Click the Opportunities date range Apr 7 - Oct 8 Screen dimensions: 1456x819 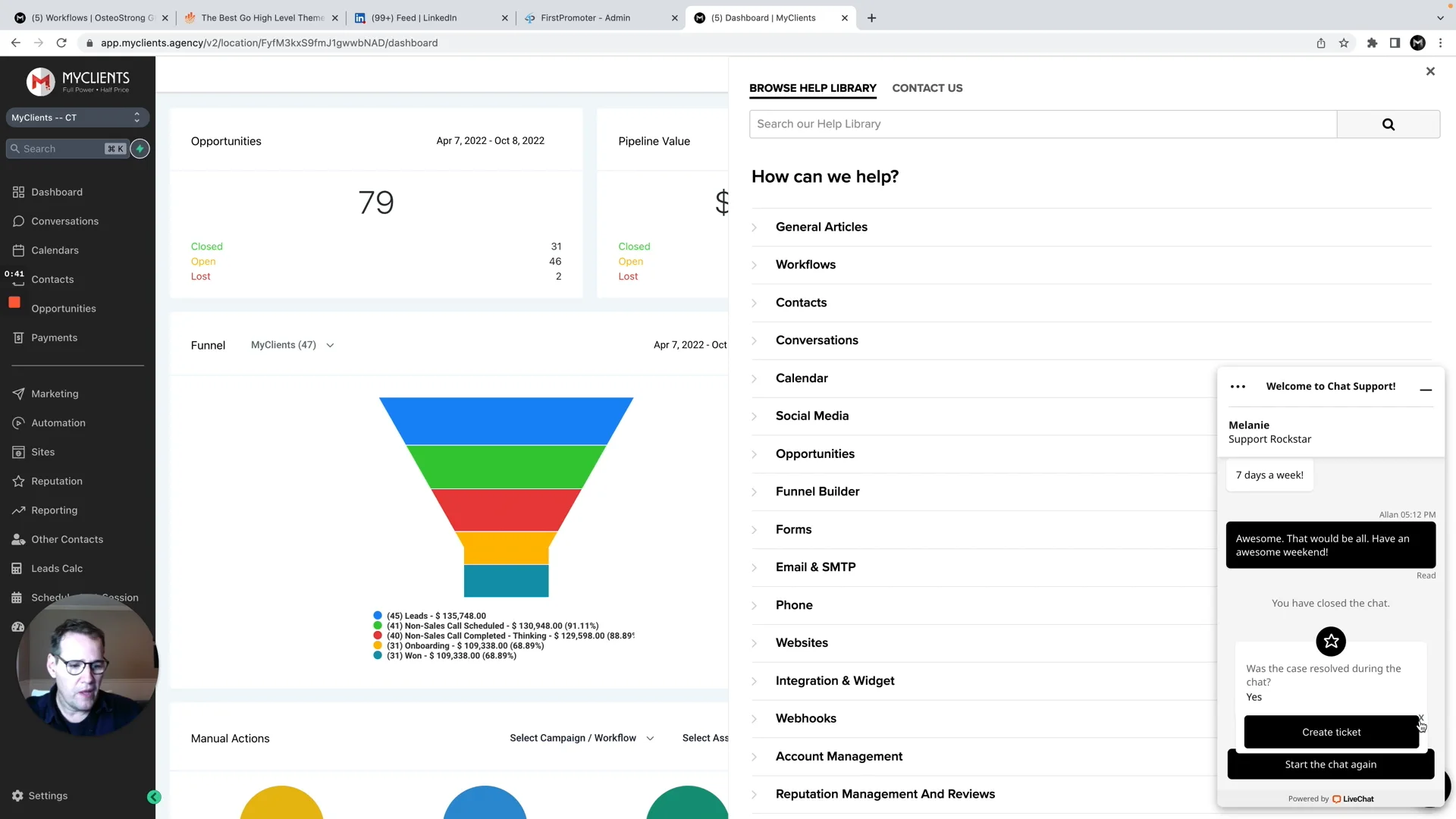click(x=490, y=141)
